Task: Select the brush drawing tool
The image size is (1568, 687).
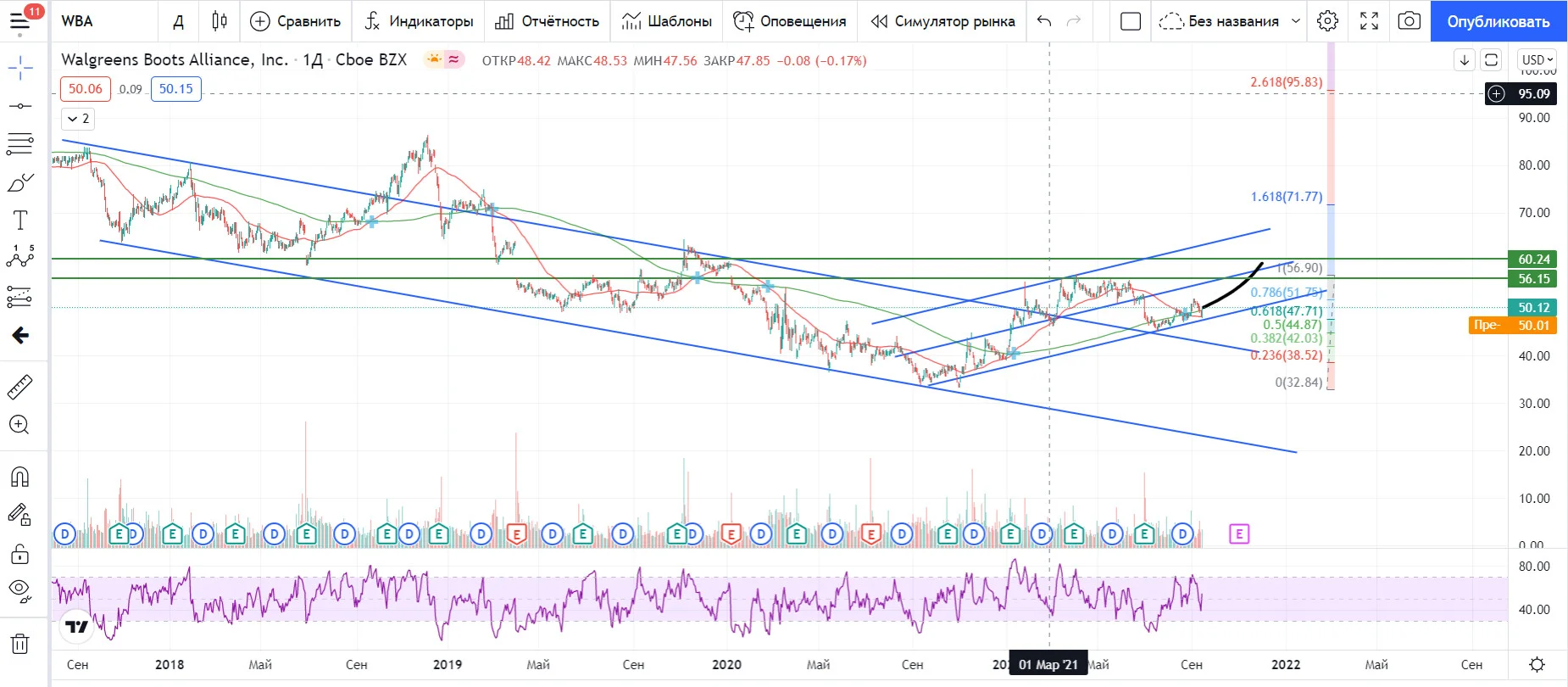Action: pyautogui.click(x=20, y=182)
